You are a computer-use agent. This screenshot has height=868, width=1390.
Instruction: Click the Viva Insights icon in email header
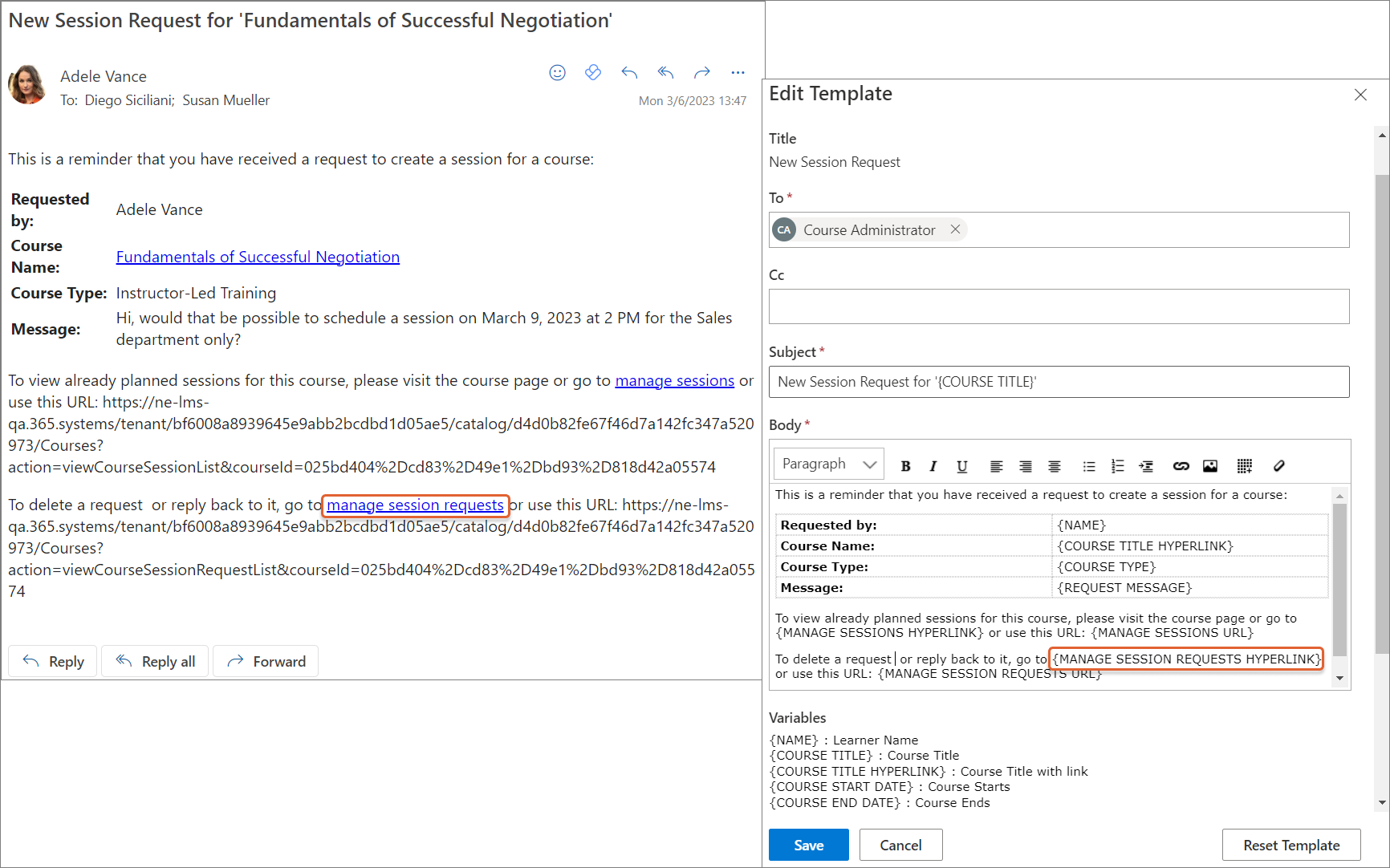click(x=593, y=73)
